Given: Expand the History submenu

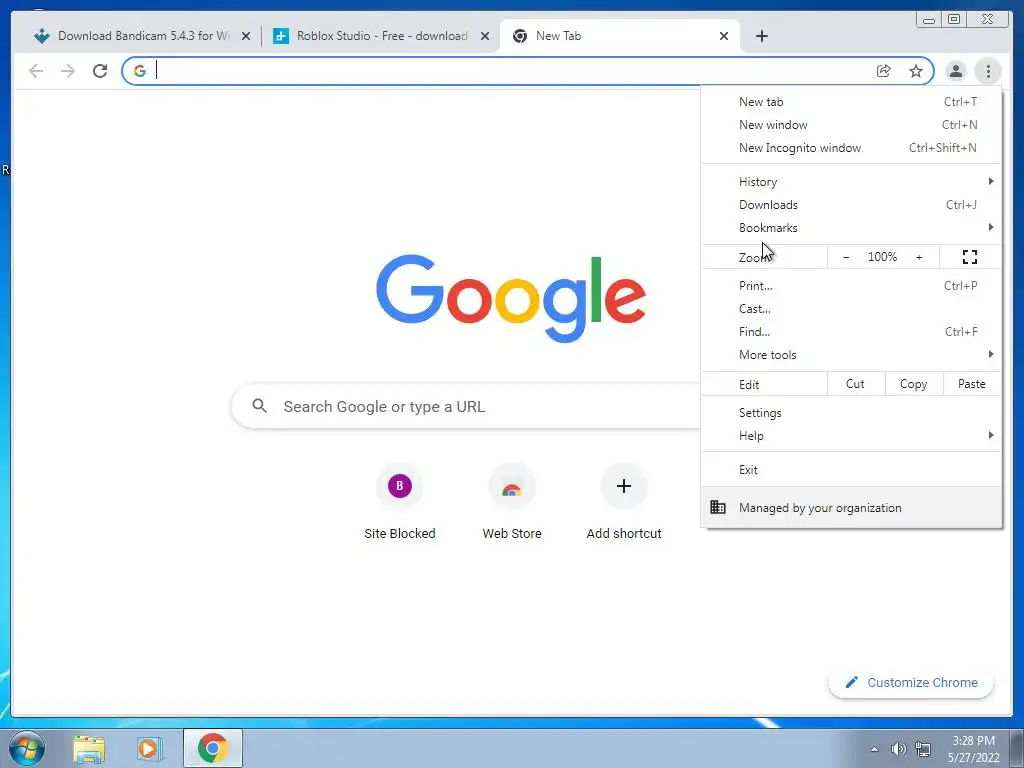Looking at the screenshot, I should tap(852, 182).
